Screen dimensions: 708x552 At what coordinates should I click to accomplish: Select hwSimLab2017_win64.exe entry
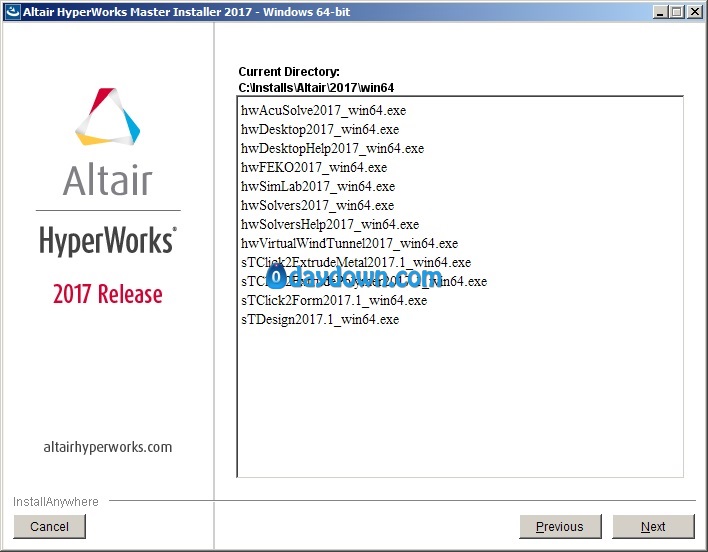318,186
